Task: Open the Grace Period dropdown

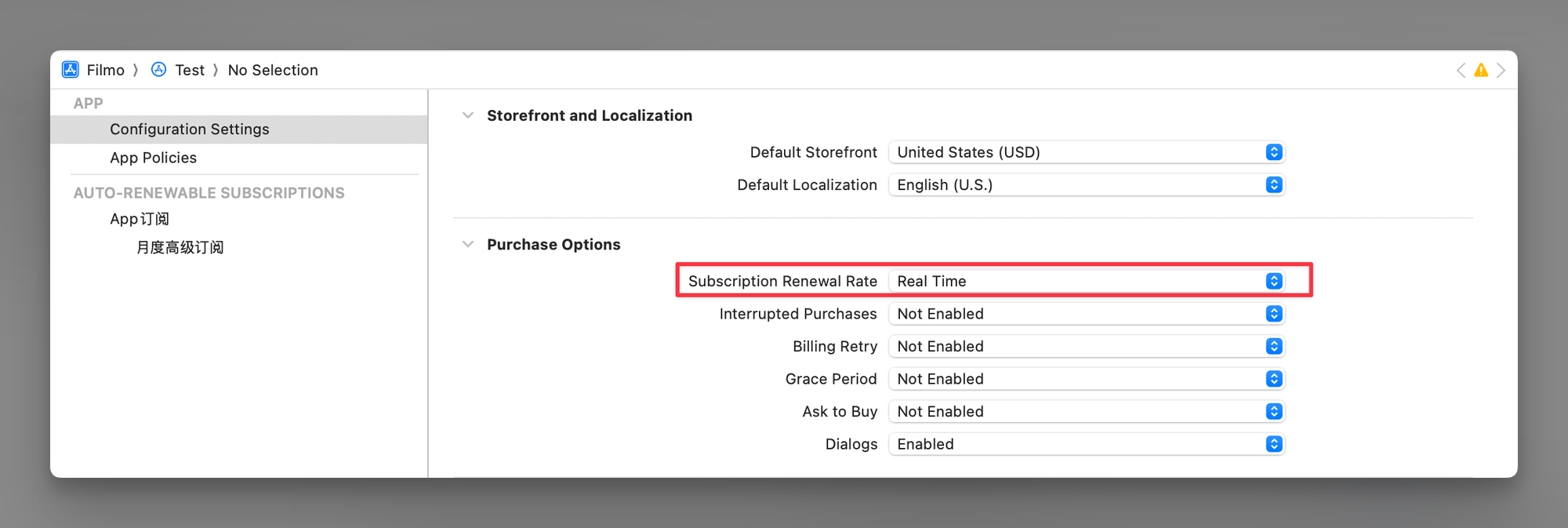Action: pyautogui.click(x=1086, y=379)
